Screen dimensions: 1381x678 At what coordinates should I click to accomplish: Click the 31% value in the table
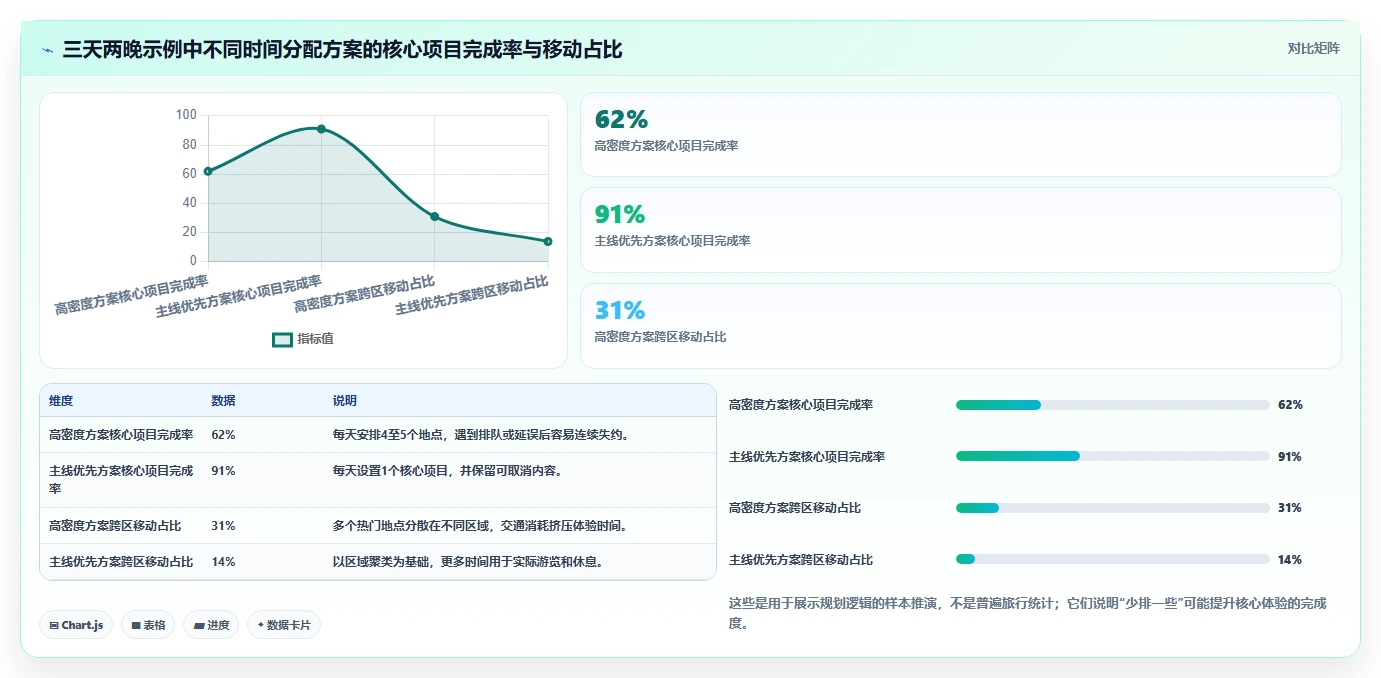point(223,526)
